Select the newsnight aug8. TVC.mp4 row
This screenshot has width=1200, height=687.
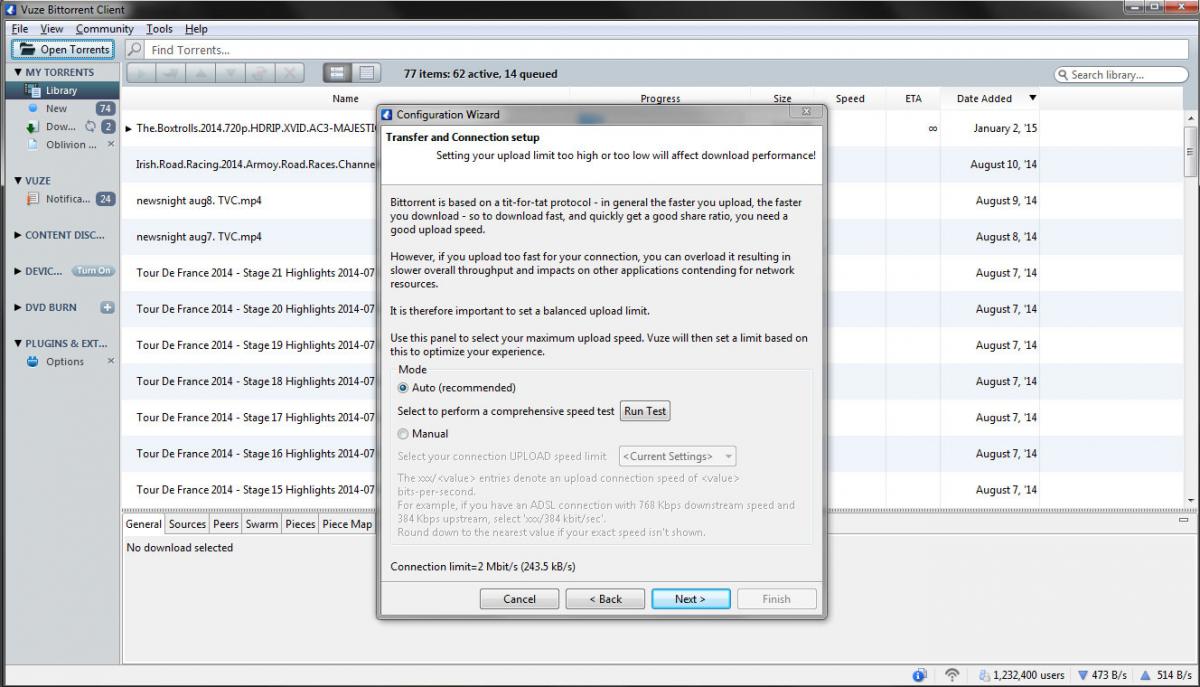click(199, 200)
